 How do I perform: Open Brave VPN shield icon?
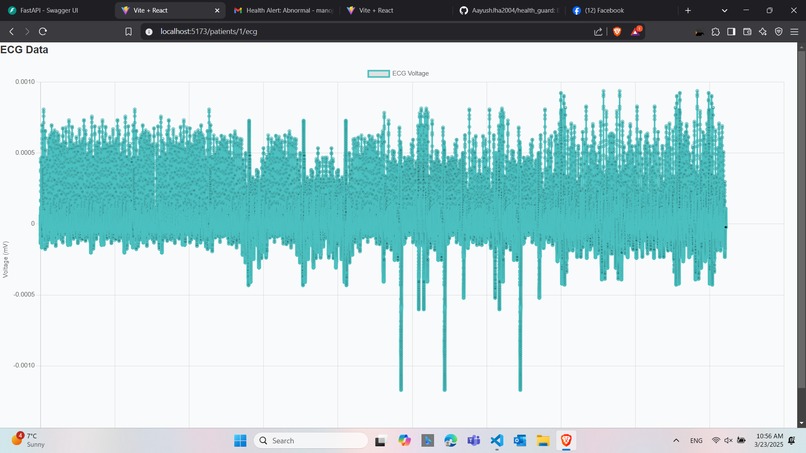pyautogui.click(x=779, y=31)
